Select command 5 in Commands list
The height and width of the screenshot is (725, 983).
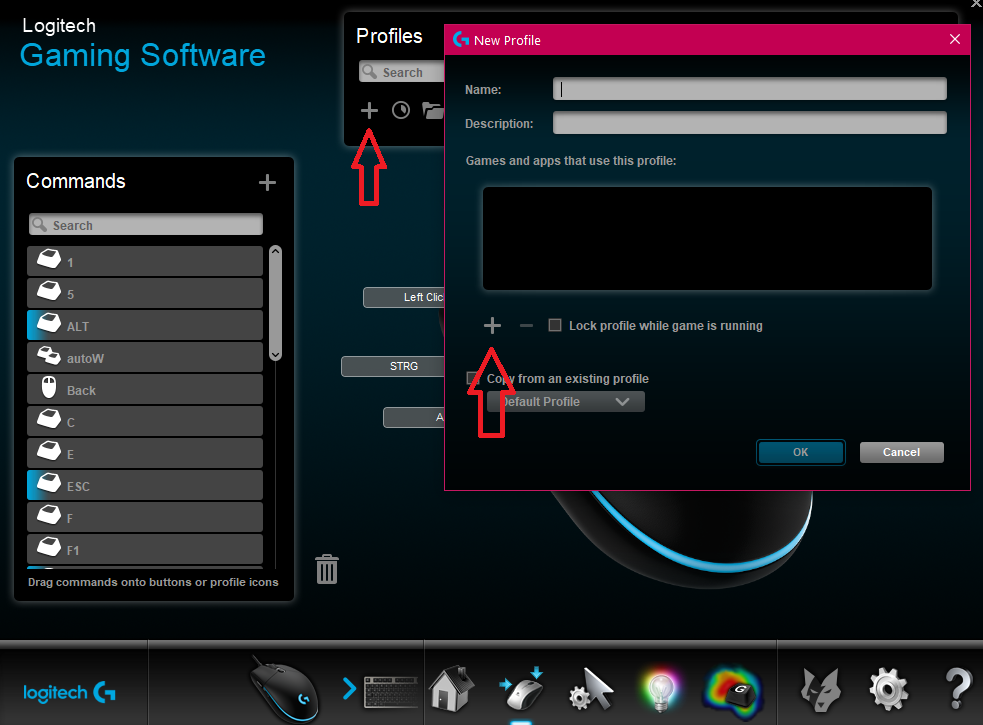coord(145,294)
